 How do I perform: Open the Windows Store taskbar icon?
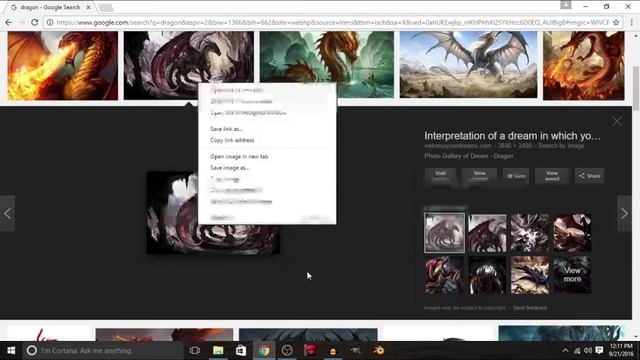(241, 351)
